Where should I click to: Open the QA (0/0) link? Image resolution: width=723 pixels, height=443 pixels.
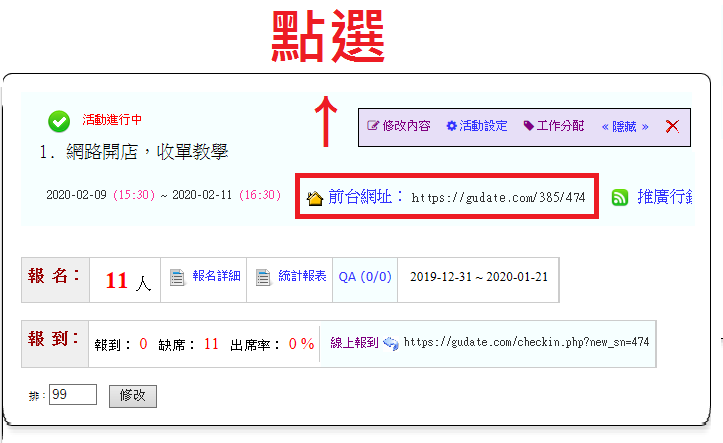365,276
